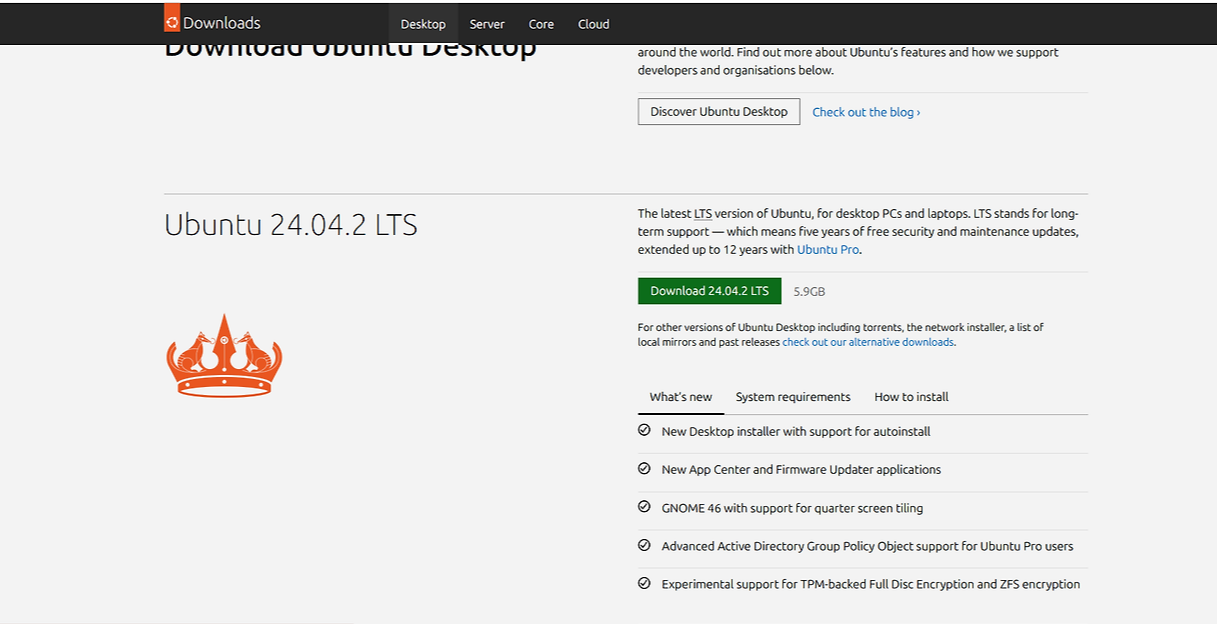Click the Ubuntu 24.04.2 LTS heading
1217x624 pixels.
291,225
